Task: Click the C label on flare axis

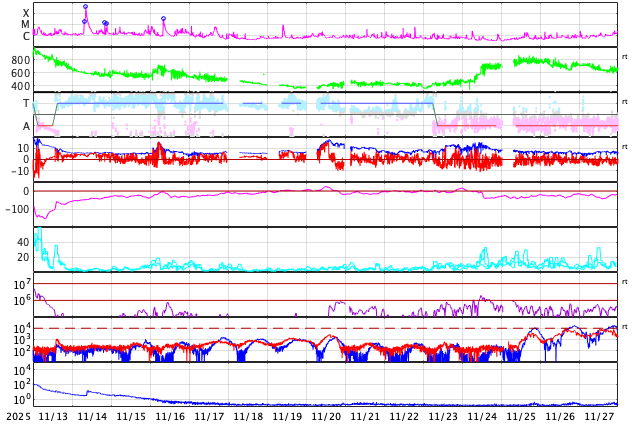Action: click(x=26, y=37)
